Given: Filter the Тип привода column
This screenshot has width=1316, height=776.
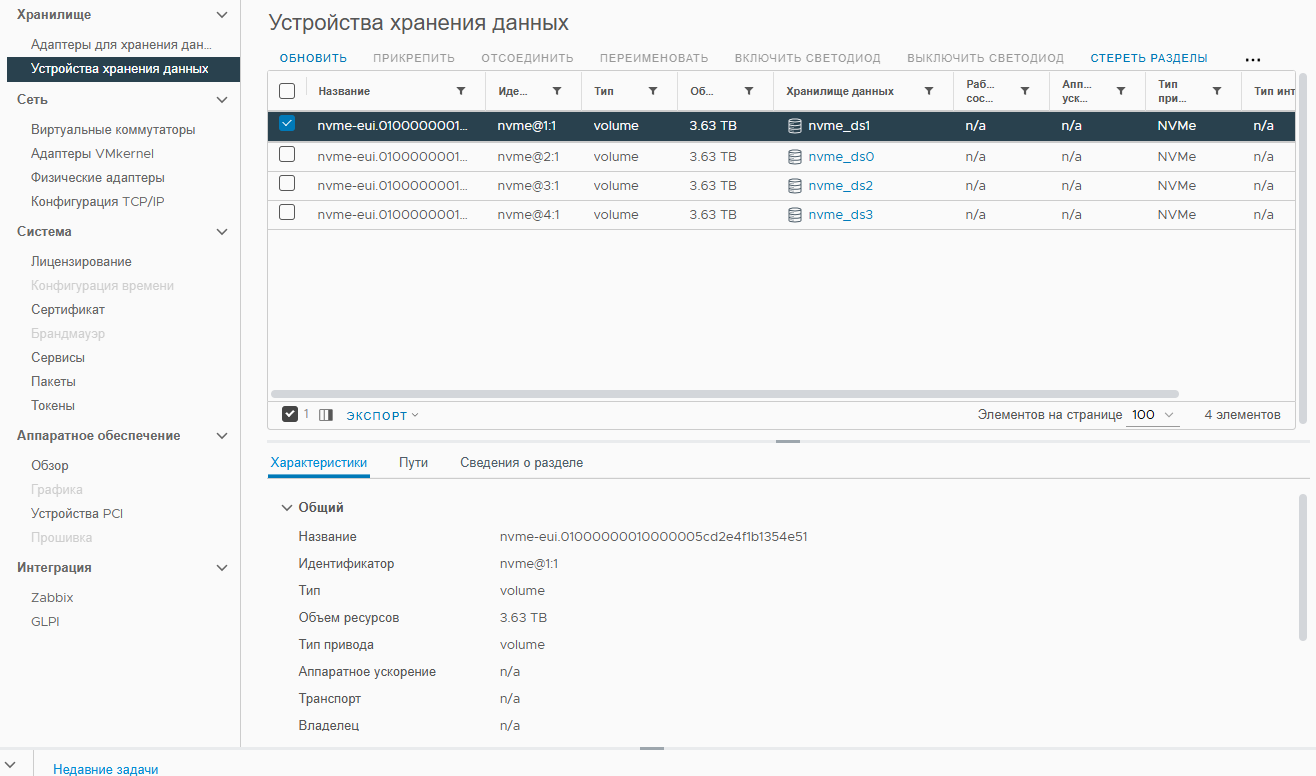Looking at the screenshot, I should pos(1217,91).
